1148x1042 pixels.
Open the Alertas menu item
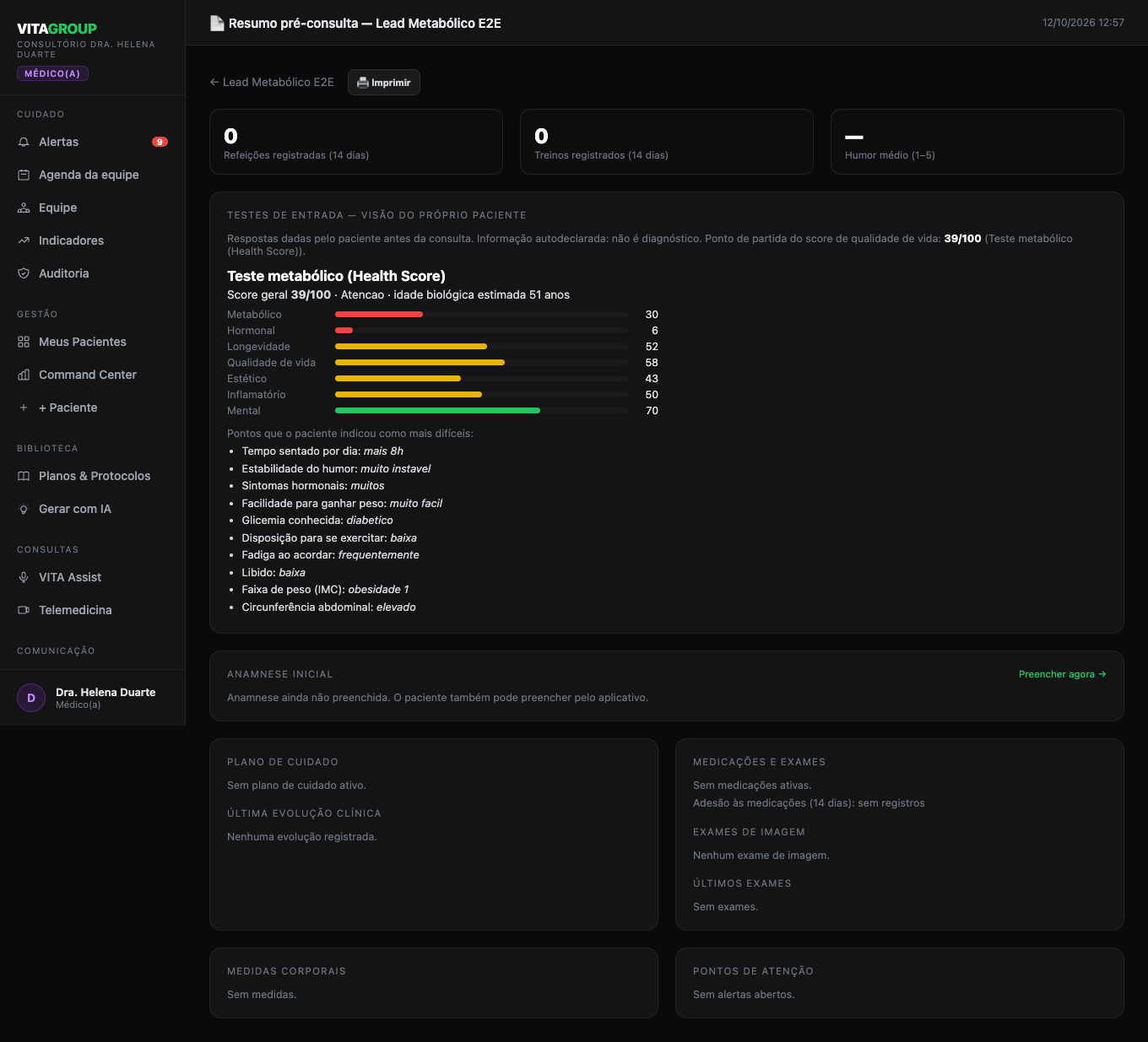coord(93,142)
